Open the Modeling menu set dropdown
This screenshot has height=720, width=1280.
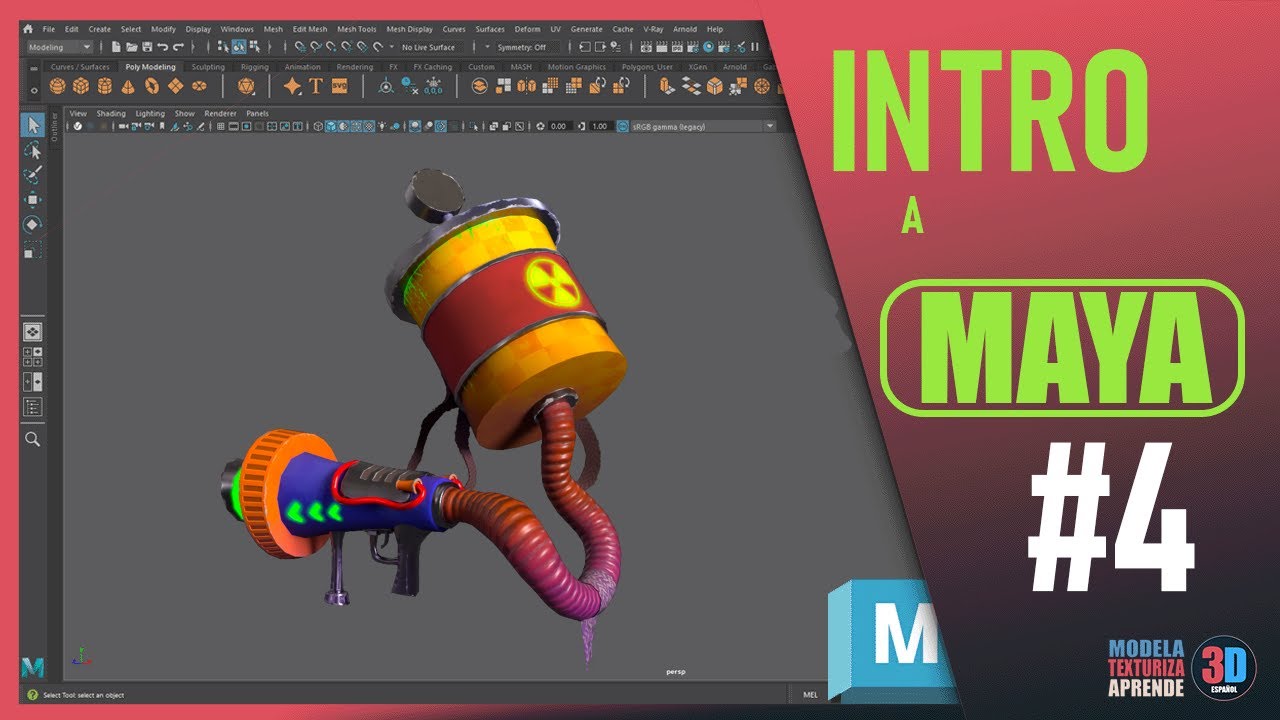59,47
